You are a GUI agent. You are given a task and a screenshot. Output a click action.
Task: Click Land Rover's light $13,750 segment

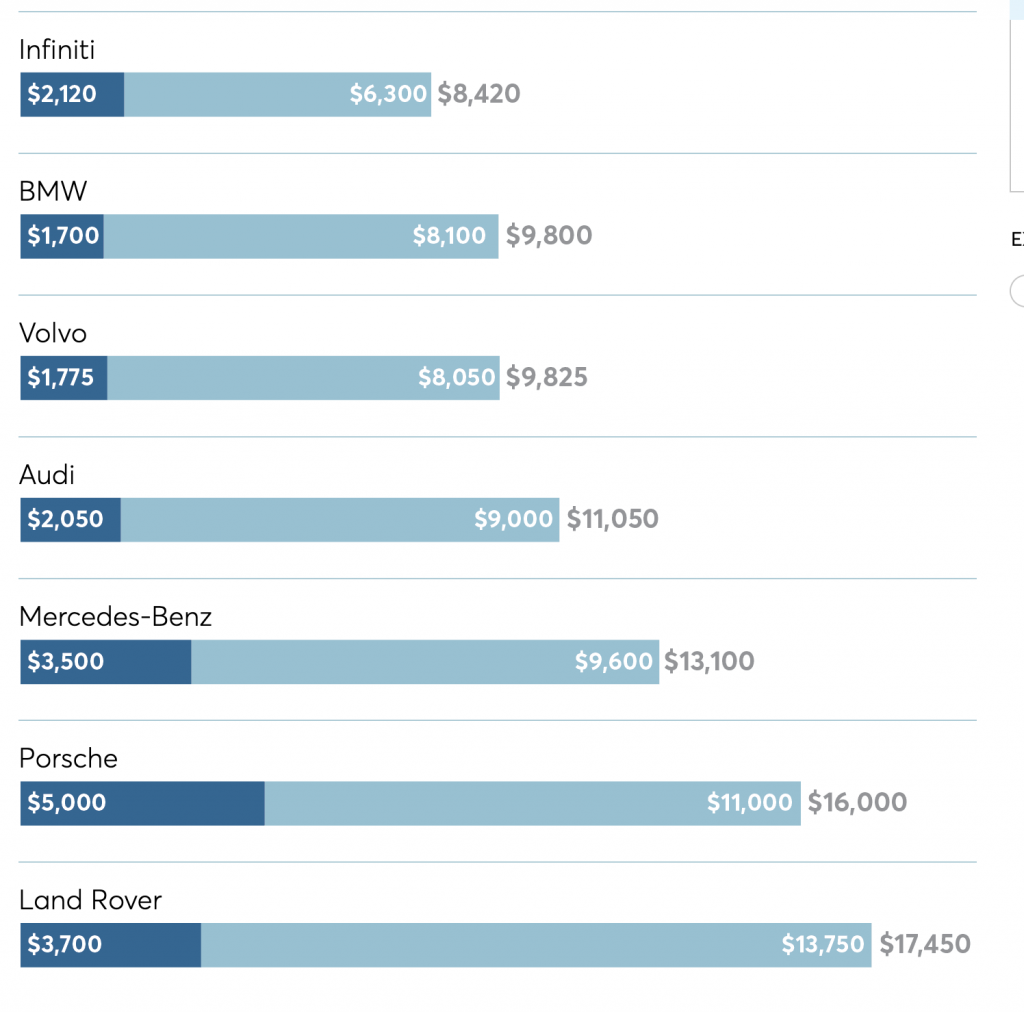pyautogui.click(x=536, y=945)
